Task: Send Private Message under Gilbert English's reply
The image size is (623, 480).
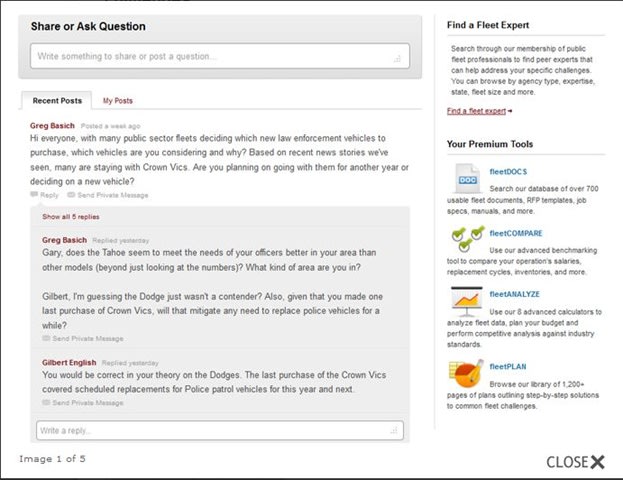Action: 88,403
